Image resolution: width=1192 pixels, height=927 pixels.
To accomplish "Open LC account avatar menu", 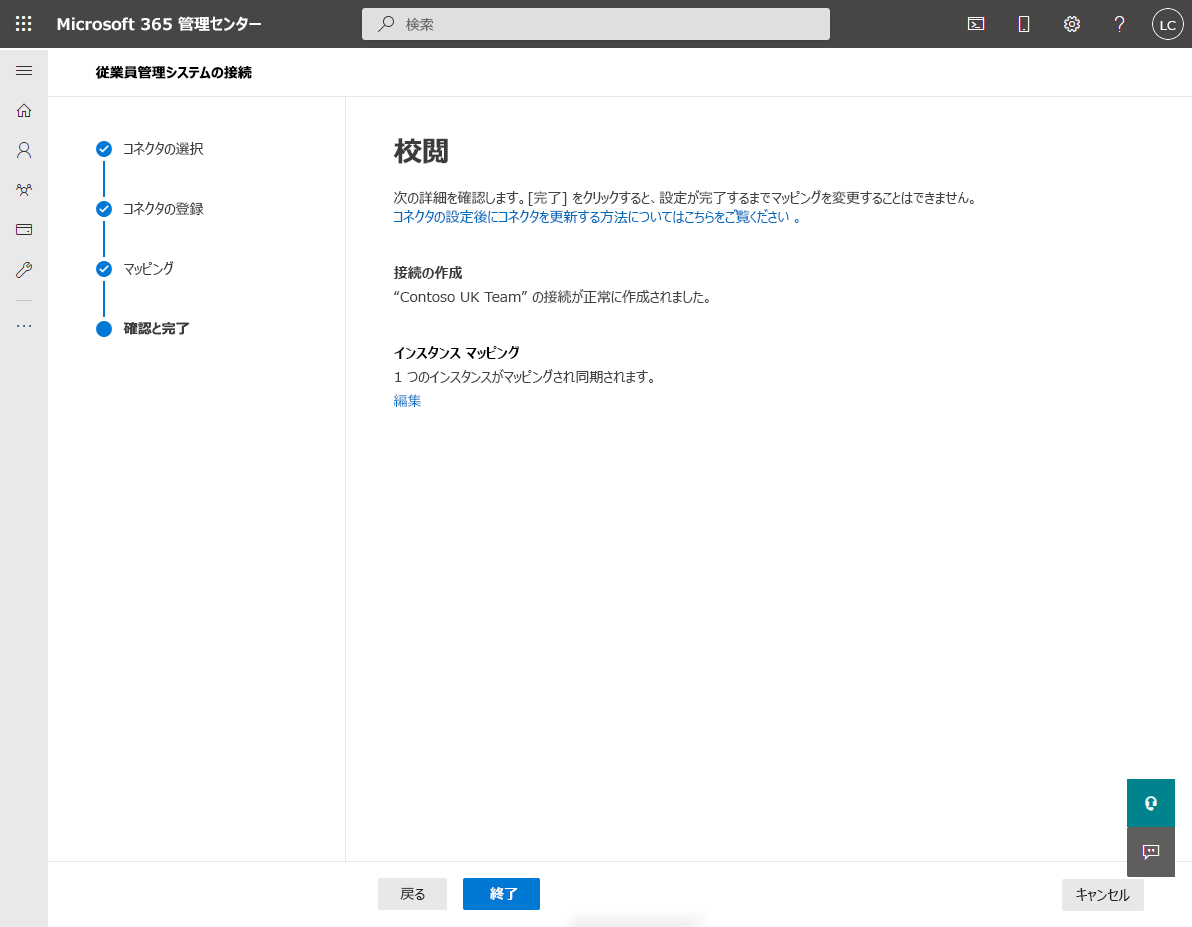I will point(1167,24).
